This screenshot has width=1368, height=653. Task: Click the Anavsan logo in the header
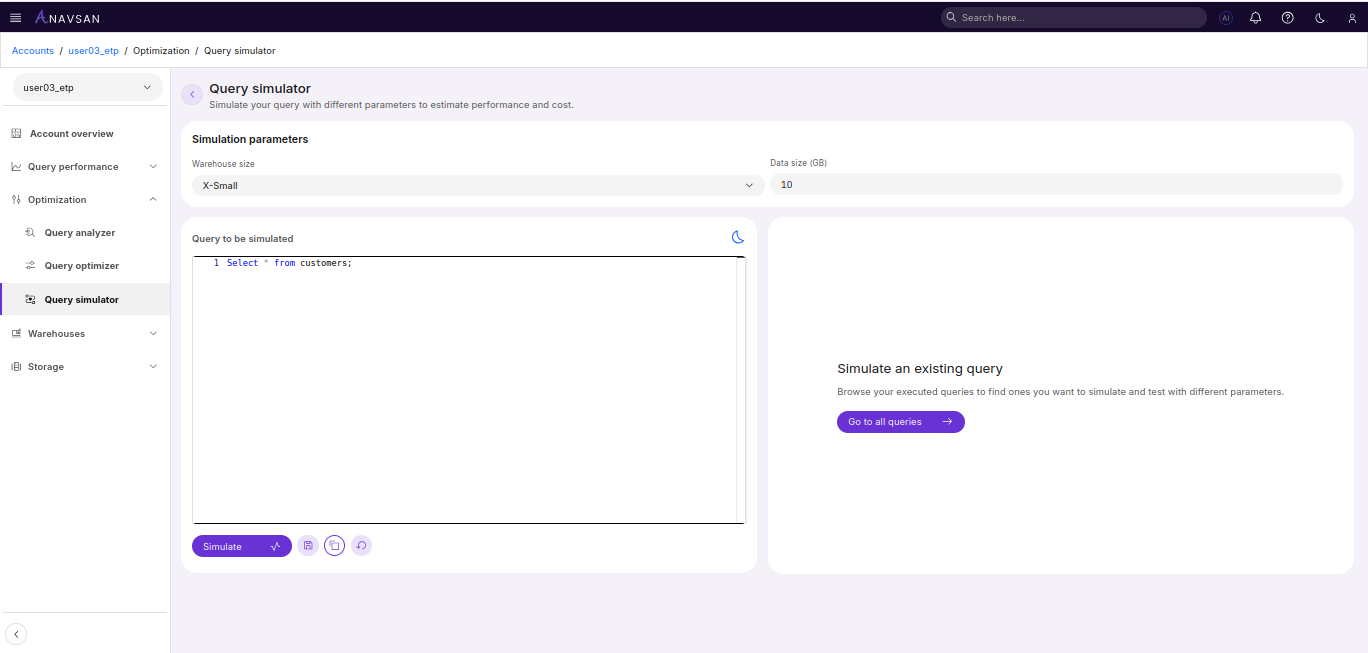66,17
